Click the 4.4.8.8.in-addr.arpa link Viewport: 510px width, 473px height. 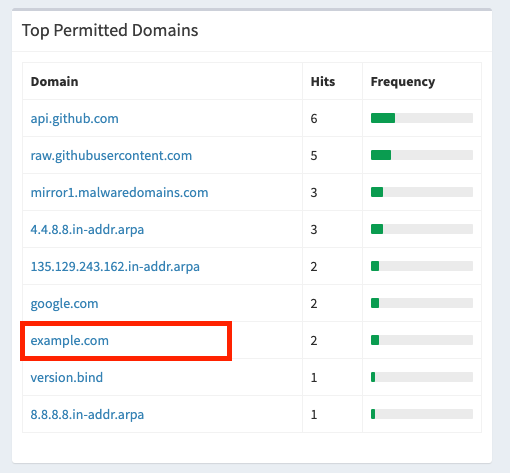(87, 230)
